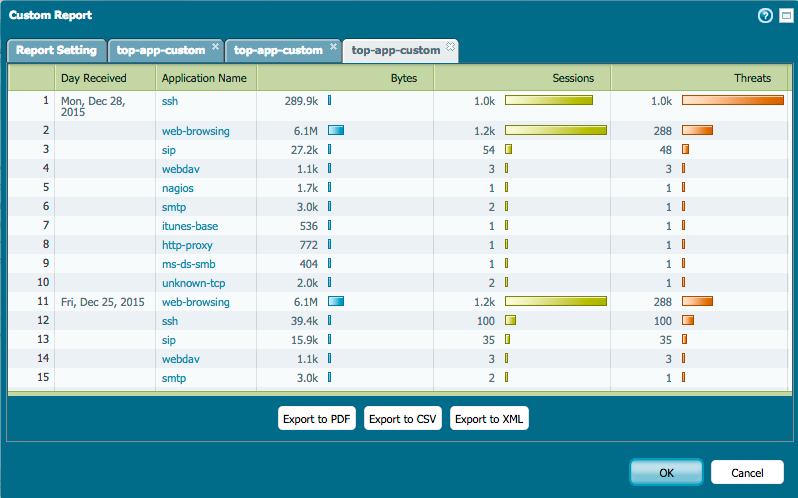Export the report to CSV

tap(403, 419)
